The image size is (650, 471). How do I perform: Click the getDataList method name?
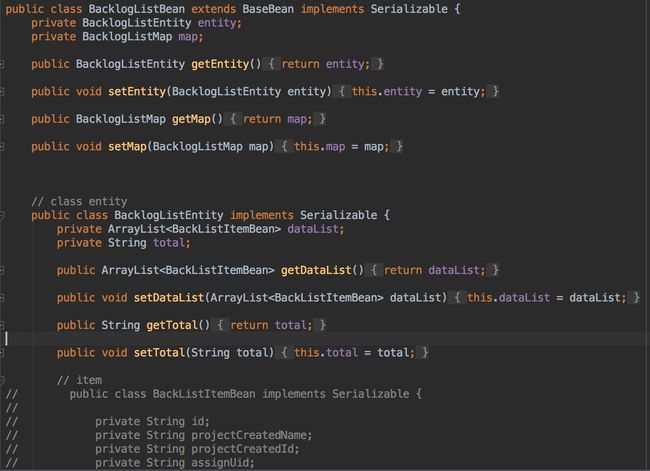click(316, 271)
